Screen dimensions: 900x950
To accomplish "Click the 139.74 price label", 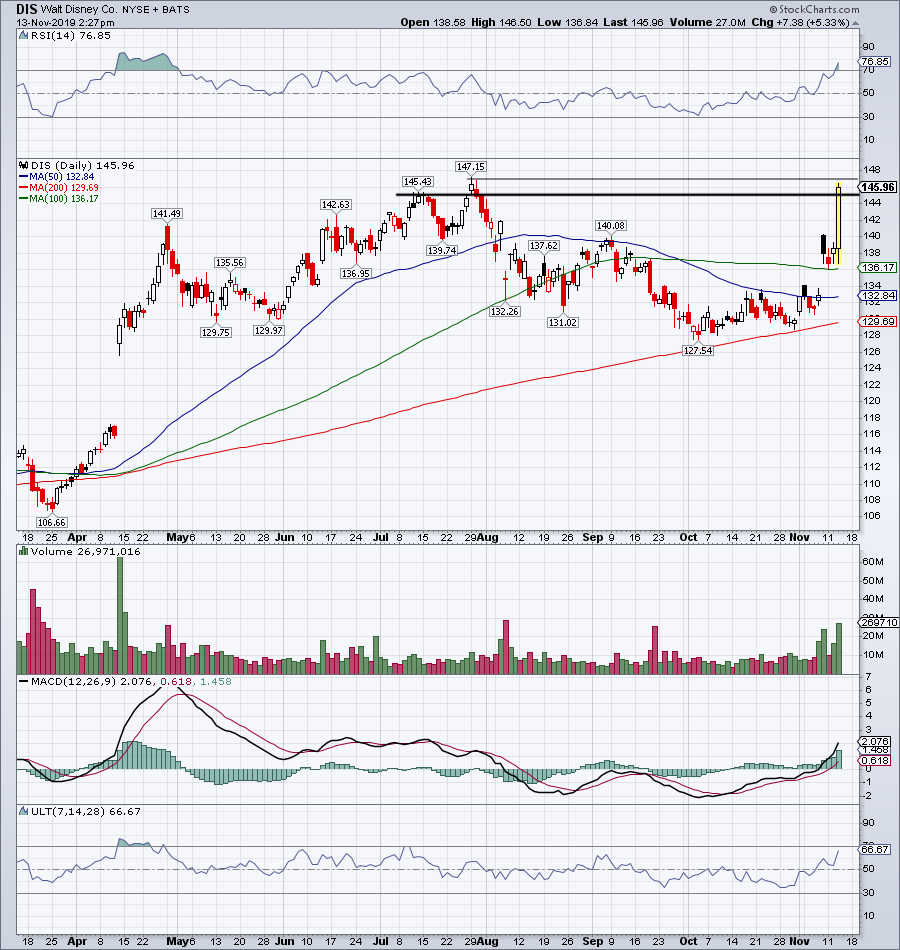I will pos(442,250).
